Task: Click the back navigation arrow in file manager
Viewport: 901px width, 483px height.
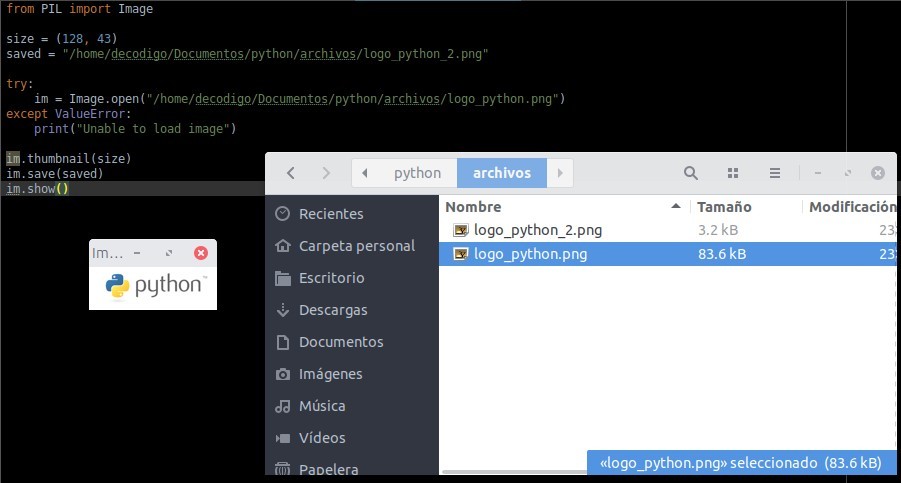Action: click(291, 173)
